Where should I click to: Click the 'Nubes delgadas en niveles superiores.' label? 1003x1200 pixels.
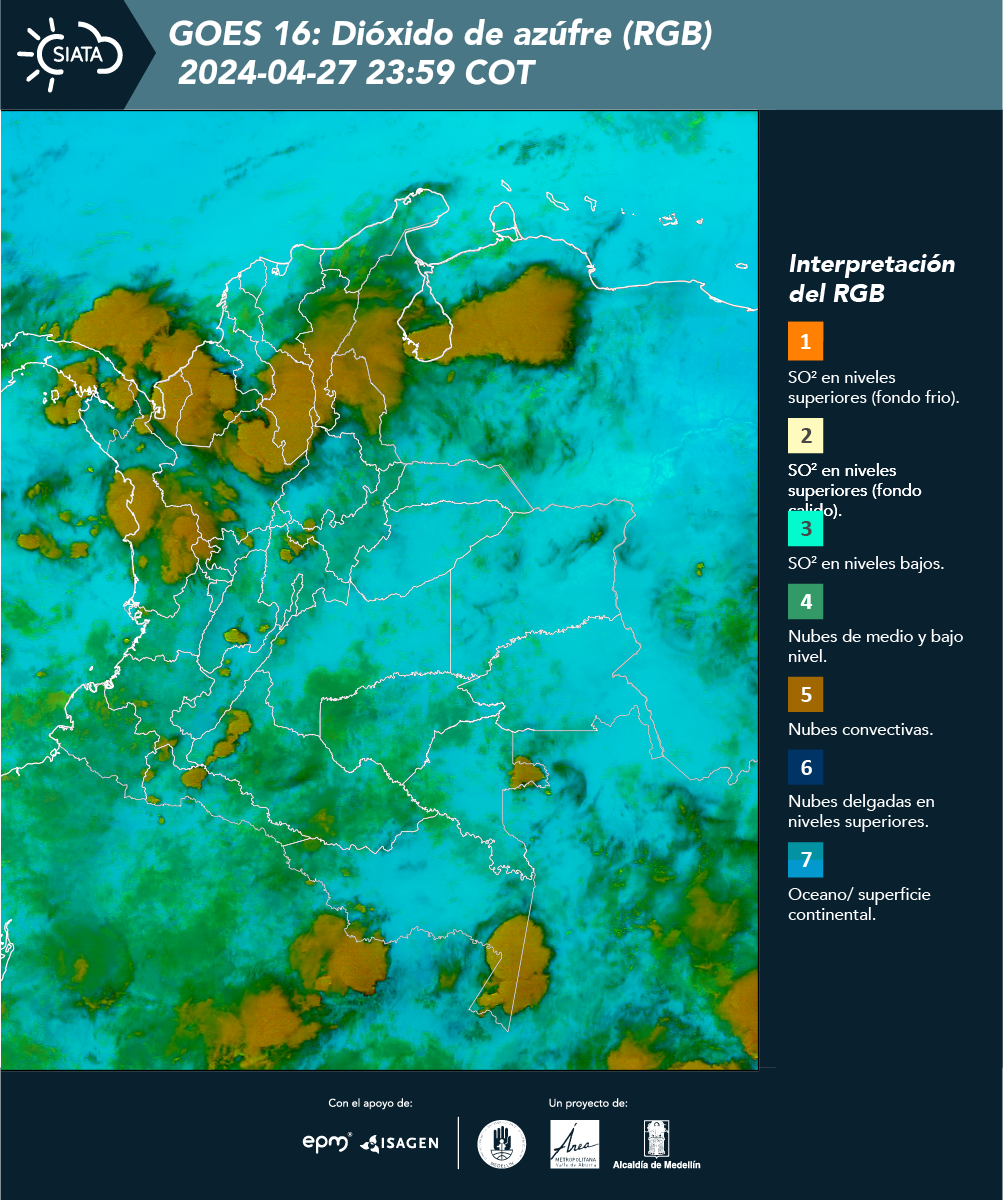point(861,812)
